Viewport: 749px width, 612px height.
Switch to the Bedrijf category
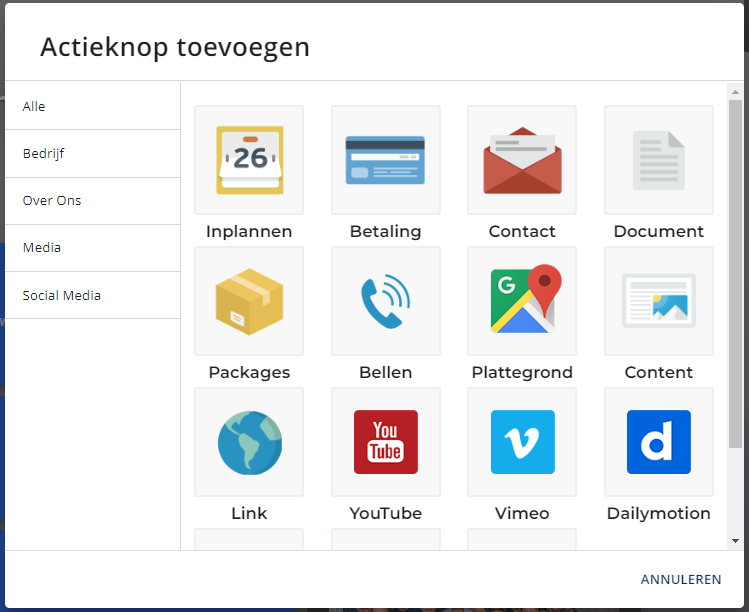pos(93,153)
